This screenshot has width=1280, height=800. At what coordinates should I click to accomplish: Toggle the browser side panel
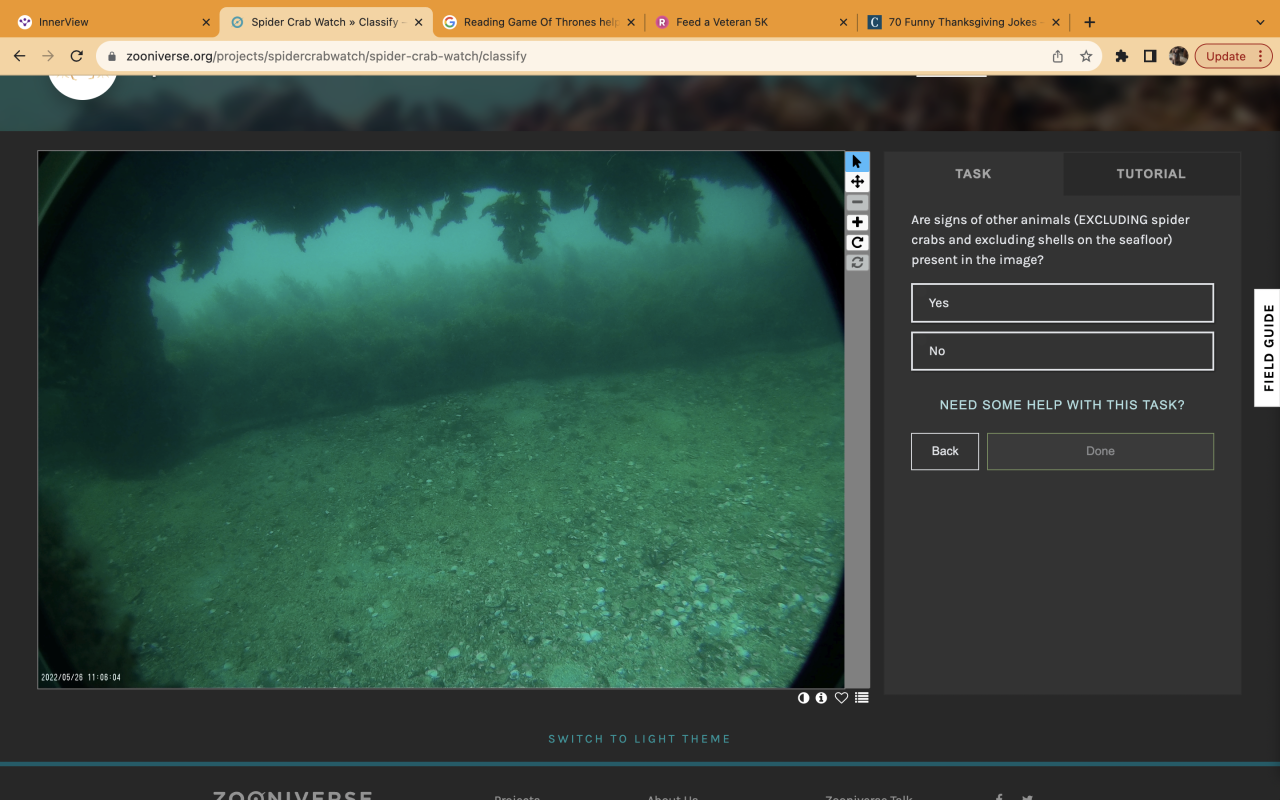(x=1150, y=56)
